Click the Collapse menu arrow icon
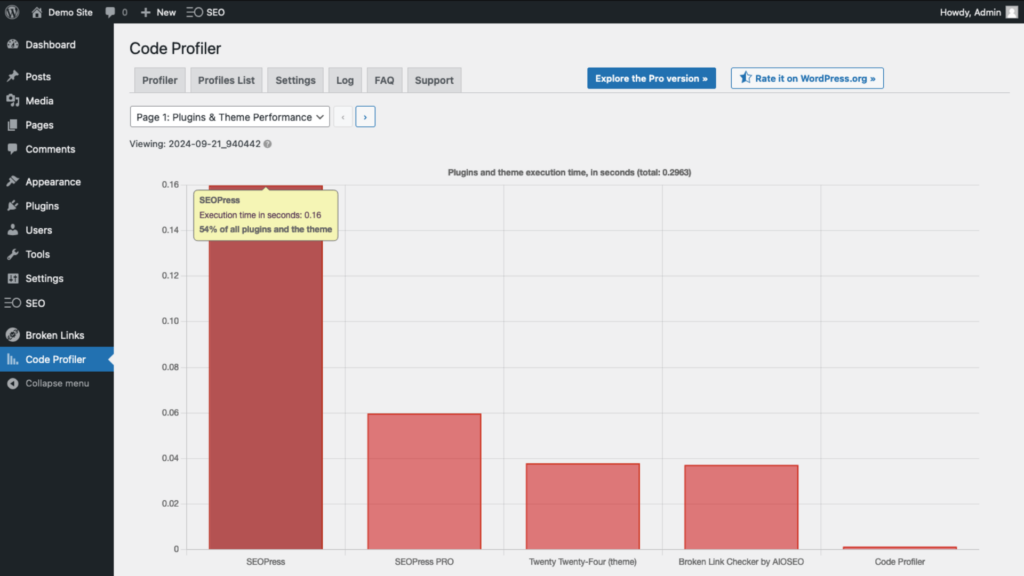 coord(13,383)
